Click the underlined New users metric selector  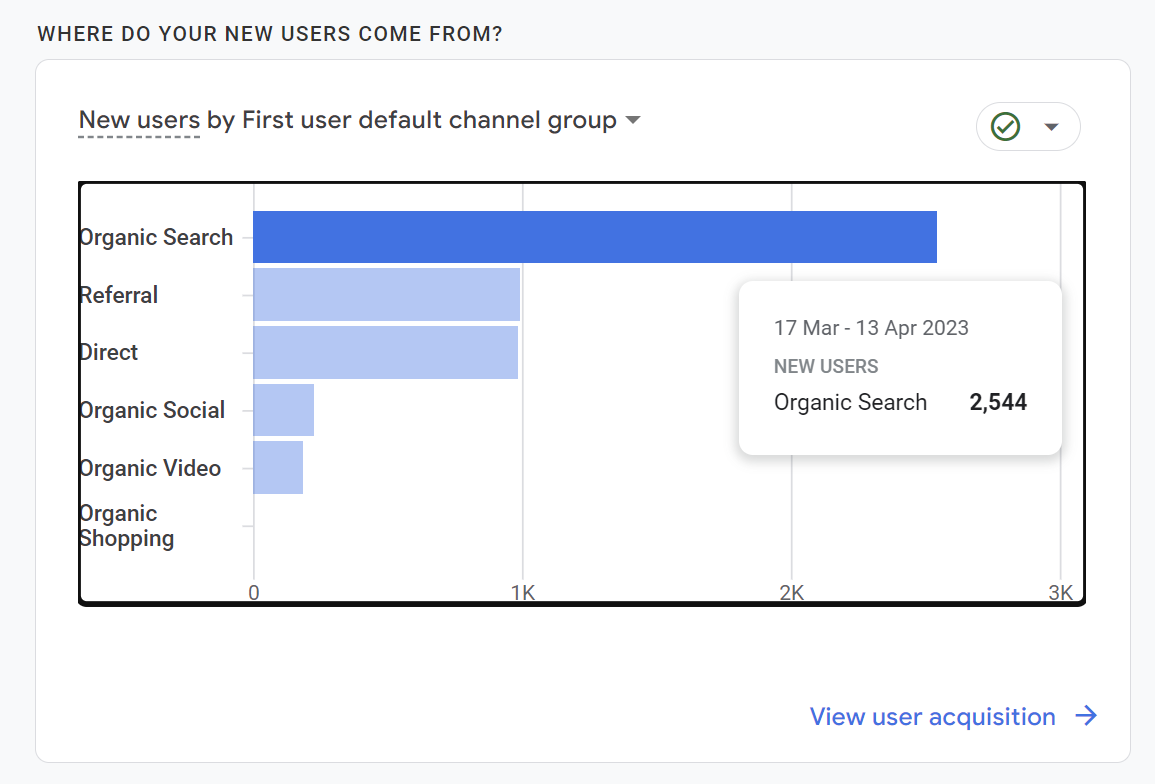tap(139, 121)
